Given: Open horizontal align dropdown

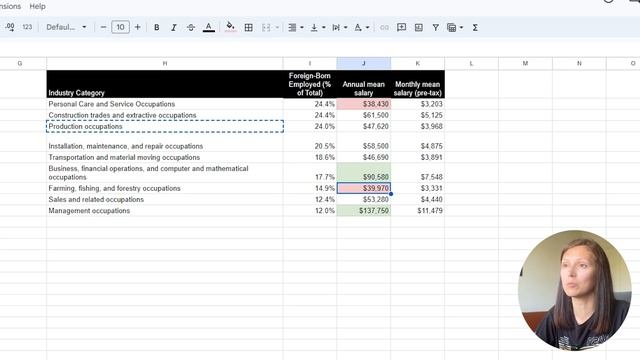Looking at the screenshot, I should 296,27.
